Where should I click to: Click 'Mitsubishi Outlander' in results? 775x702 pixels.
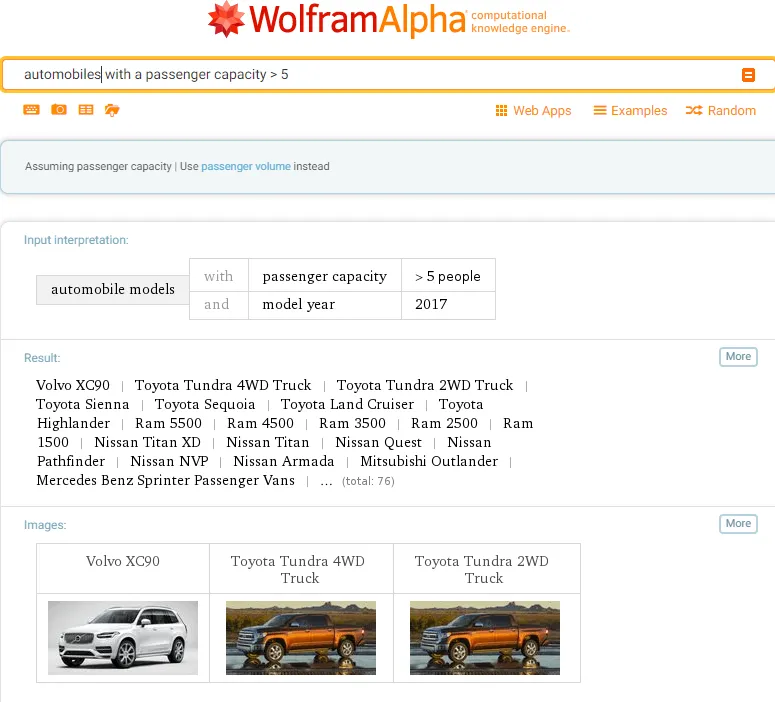[x=429, y=461]
